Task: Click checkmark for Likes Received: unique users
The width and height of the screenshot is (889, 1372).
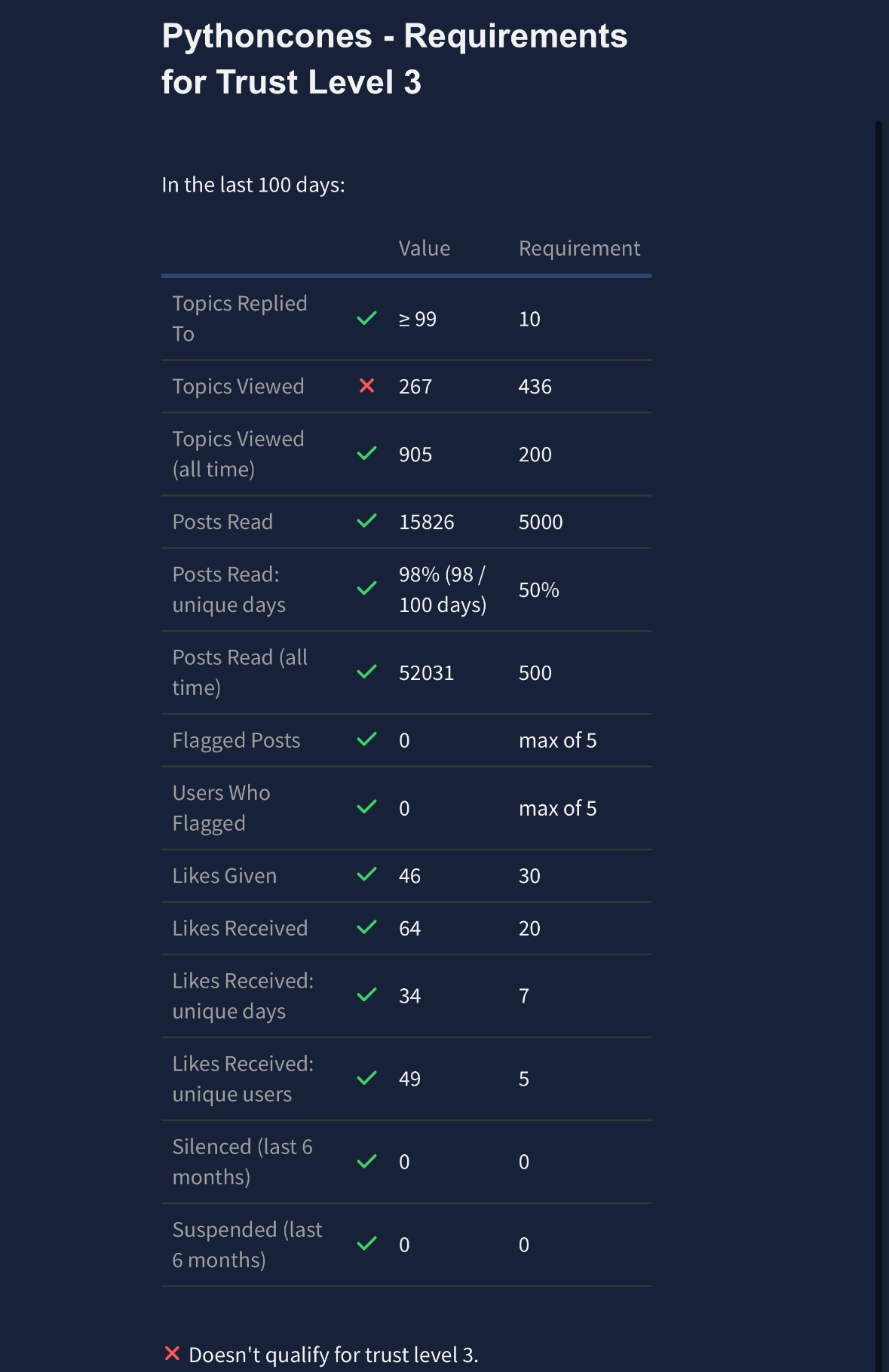Action: click(x=367, y=1078)
